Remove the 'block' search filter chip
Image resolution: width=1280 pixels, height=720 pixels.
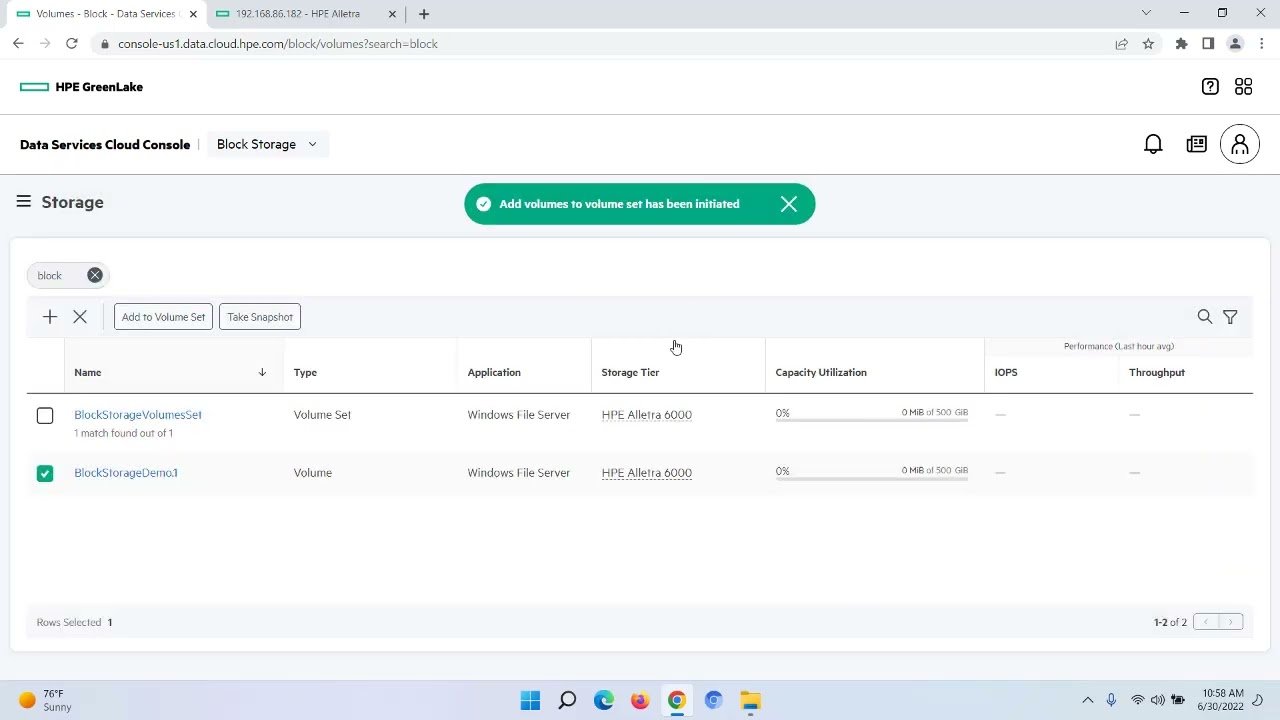pos(95,275)
